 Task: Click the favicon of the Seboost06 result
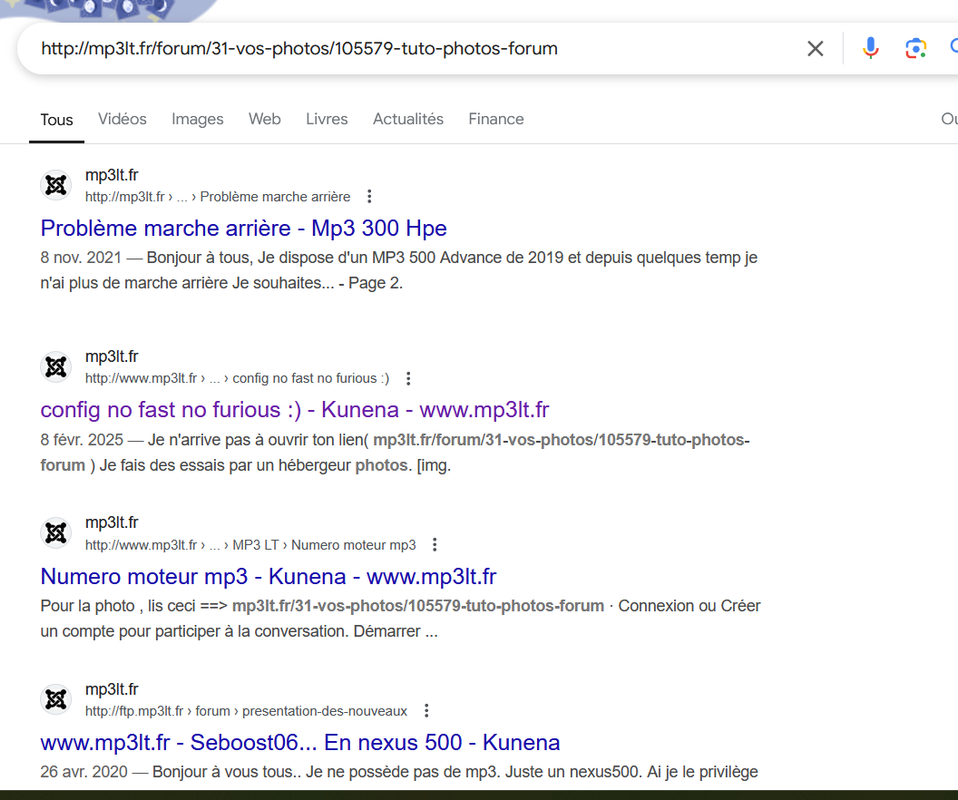pos(56,699)
